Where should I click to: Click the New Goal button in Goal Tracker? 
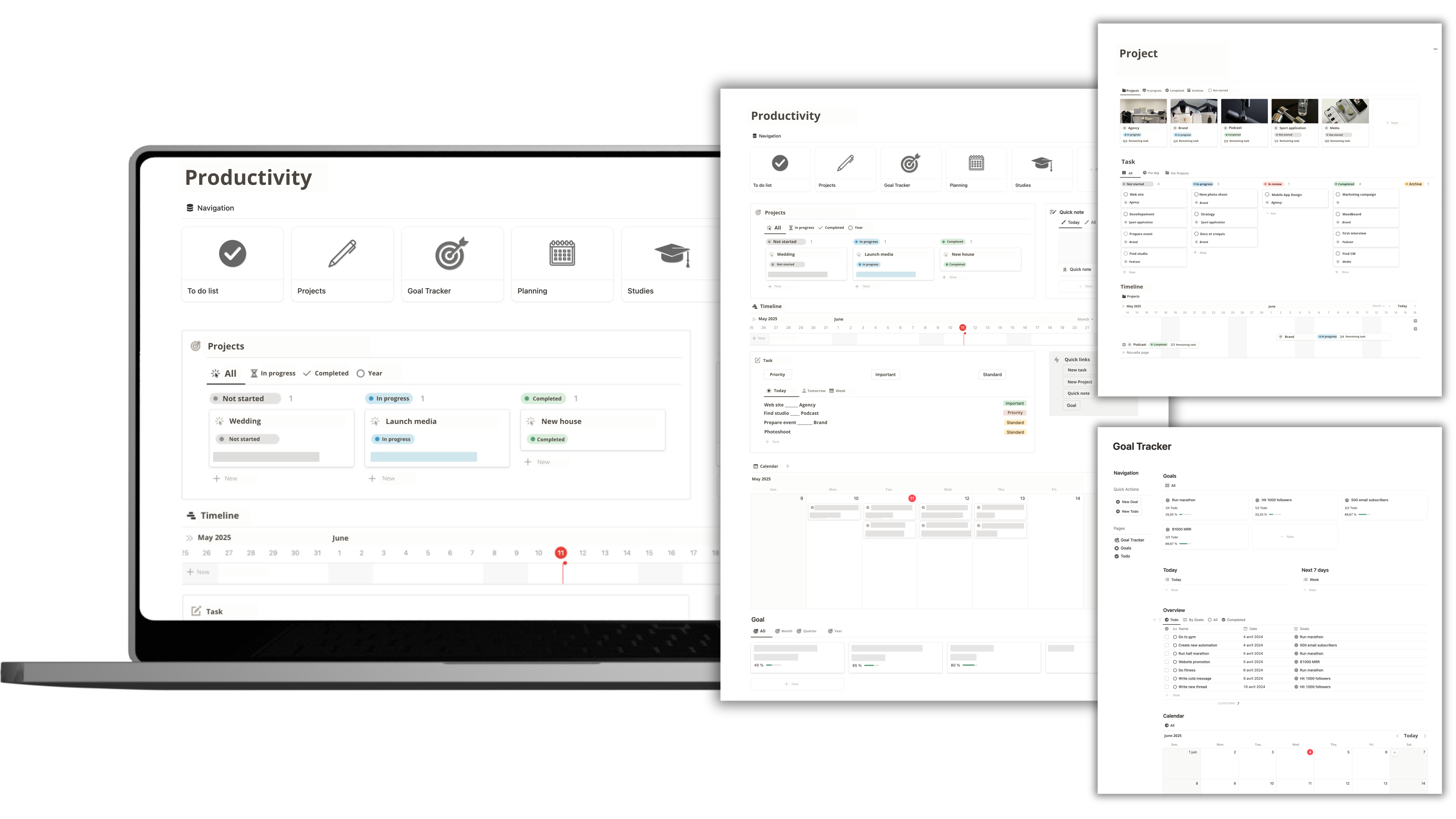pyautogui.click(x=1127, y=502)
